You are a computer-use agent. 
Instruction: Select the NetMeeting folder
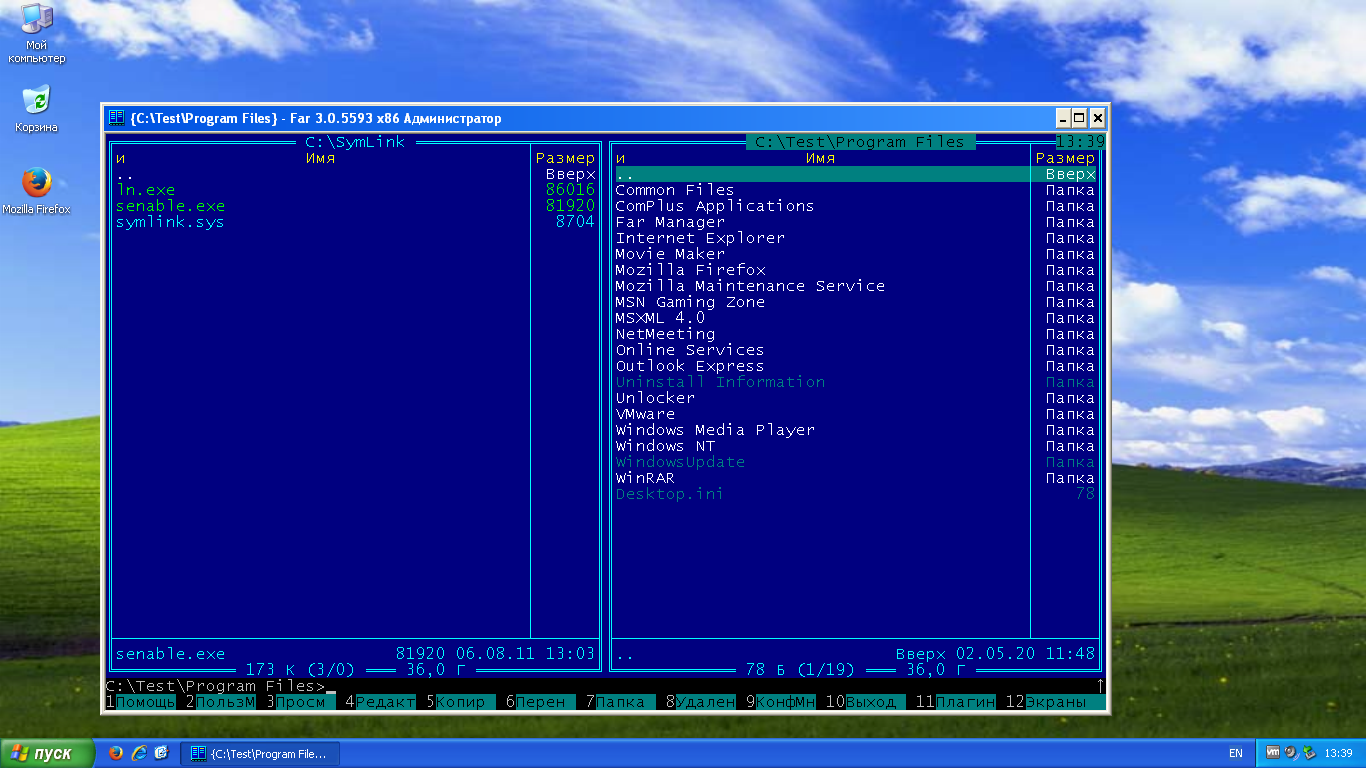pyautogui.click(x=666, y=334)
